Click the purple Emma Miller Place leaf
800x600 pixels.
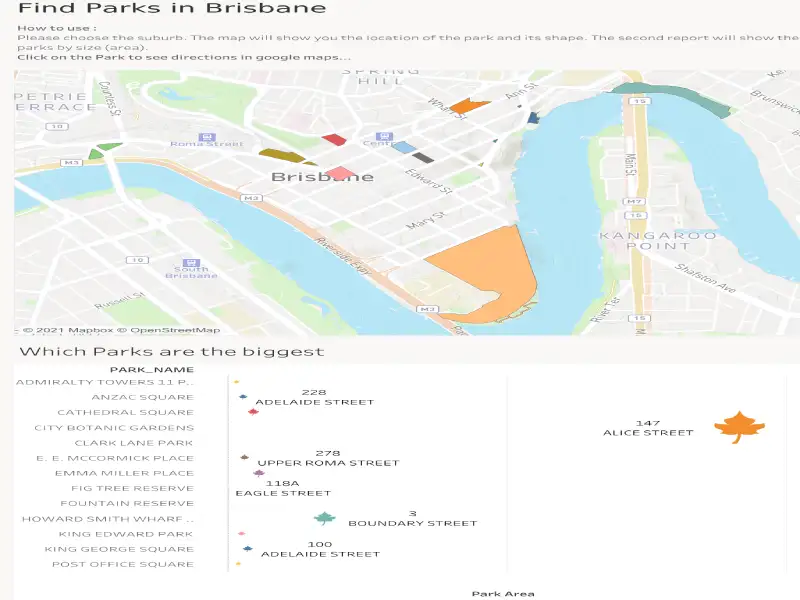[x=259, y=473]
